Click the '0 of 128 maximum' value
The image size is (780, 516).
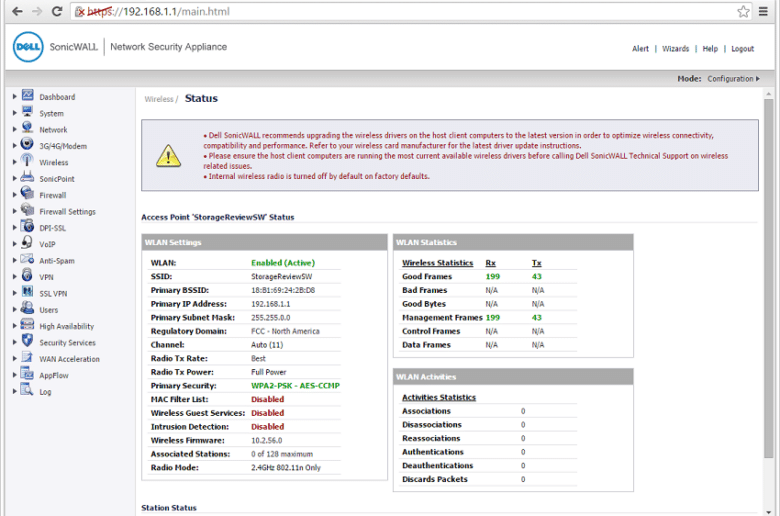[282, 454]
